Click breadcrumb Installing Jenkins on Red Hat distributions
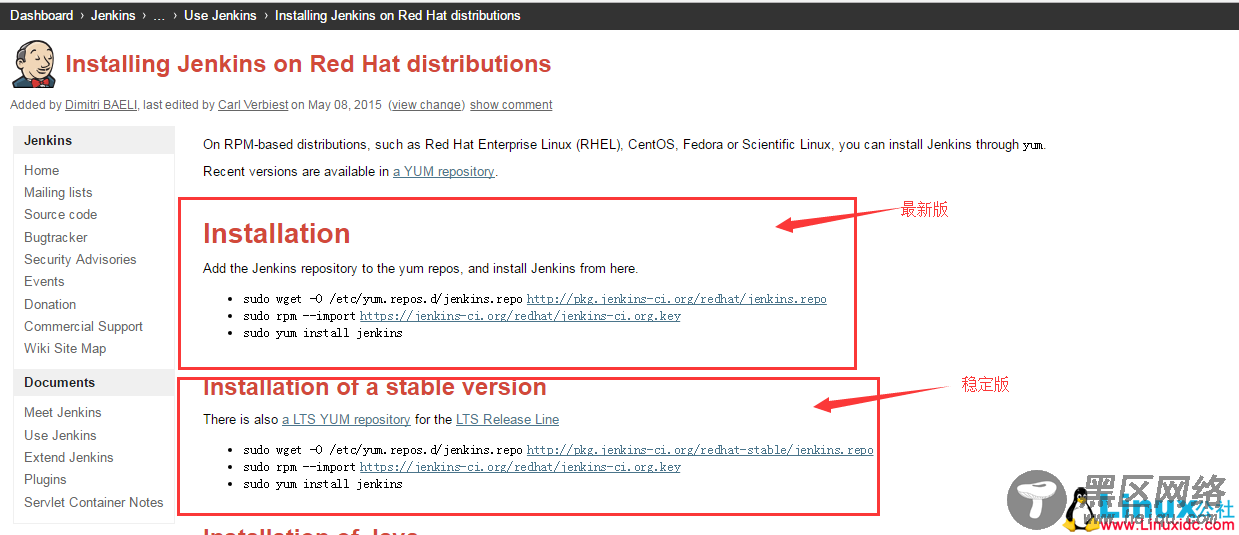 pyautogui.click(x=397, y=15)
